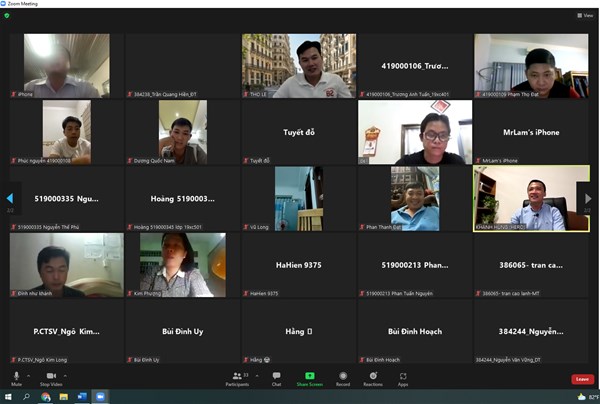Image resolution: width=600 pixels, height=404 pixels.
Task: Select the Kim Phương video tile
Action: [183, 264]
